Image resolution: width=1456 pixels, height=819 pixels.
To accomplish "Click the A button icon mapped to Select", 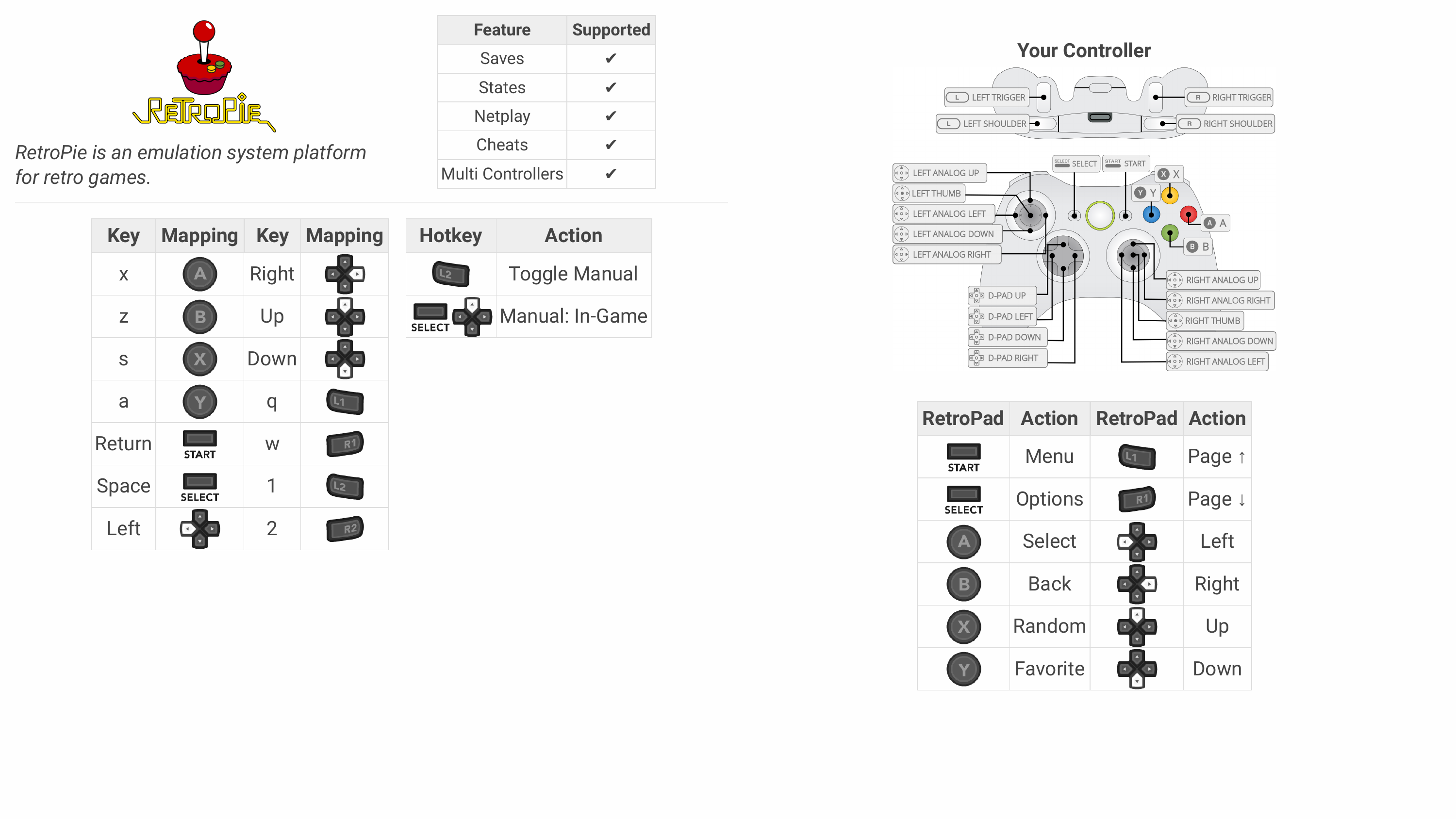I will [962, 541].
